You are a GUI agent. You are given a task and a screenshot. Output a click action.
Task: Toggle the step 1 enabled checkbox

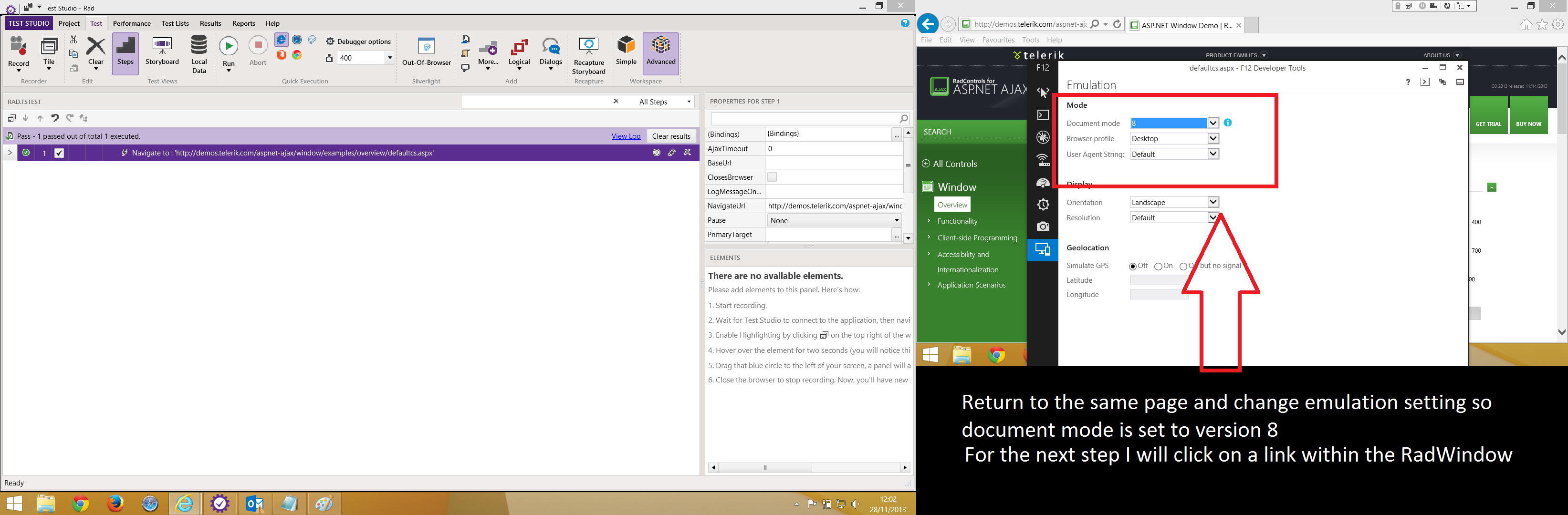(x=59, y=153)
